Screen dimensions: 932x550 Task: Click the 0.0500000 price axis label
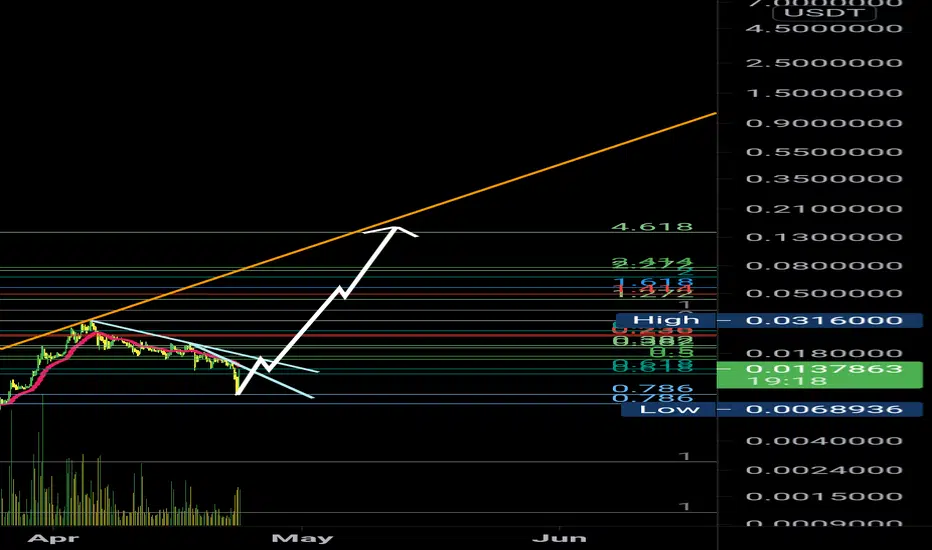coord(824,293)
